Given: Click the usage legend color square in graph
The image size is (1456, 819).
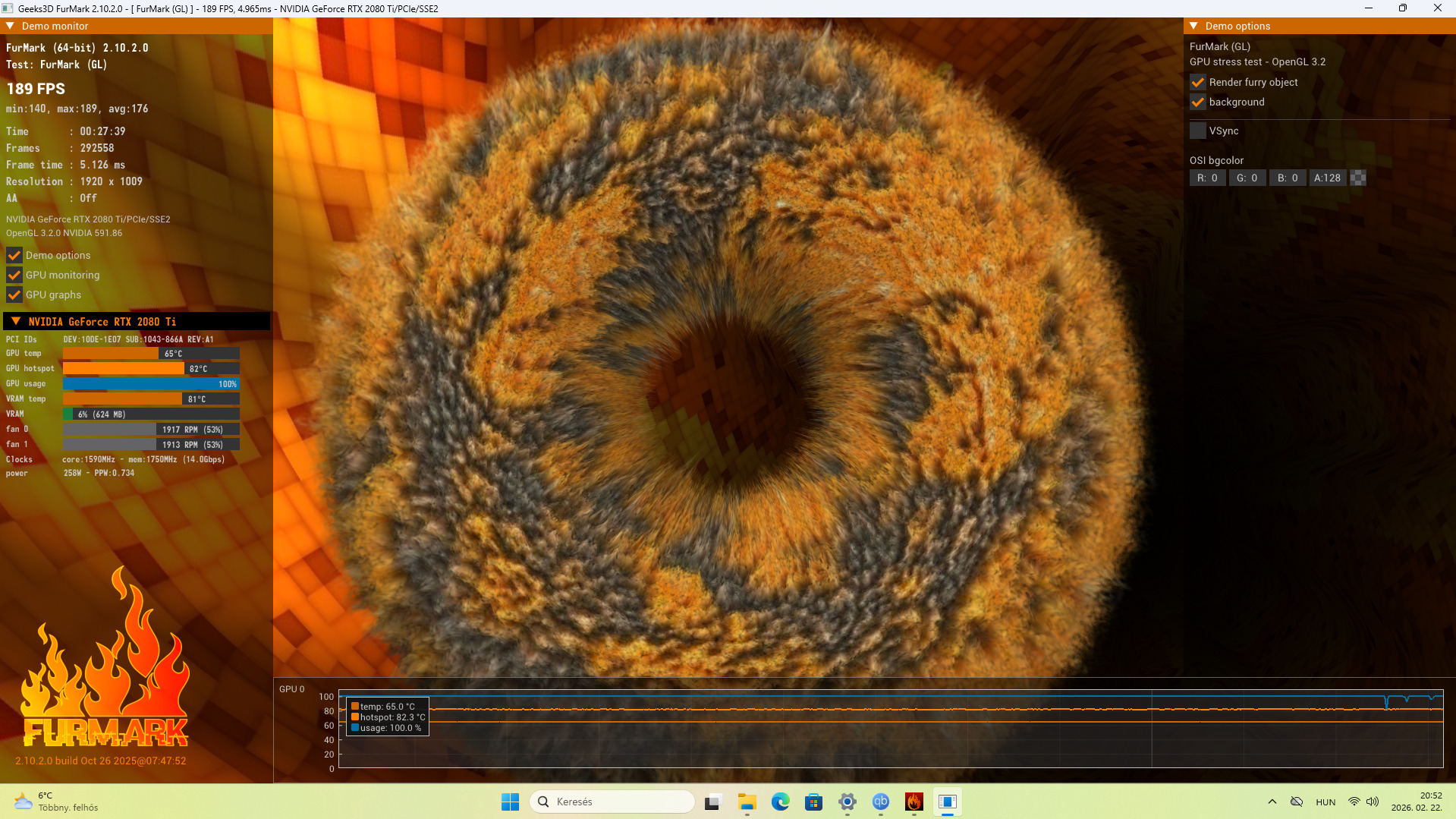Looking at the screenshot, I should (x=355, y=728).
